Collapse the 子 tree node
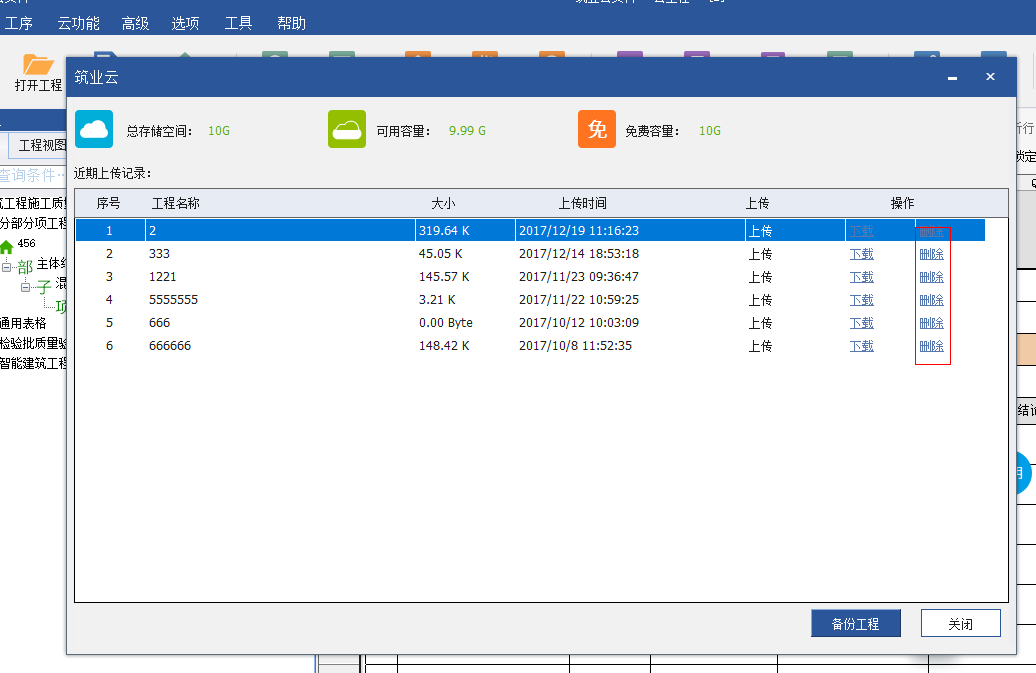This screenshot has height=673, width=1036. click(26, 287)
